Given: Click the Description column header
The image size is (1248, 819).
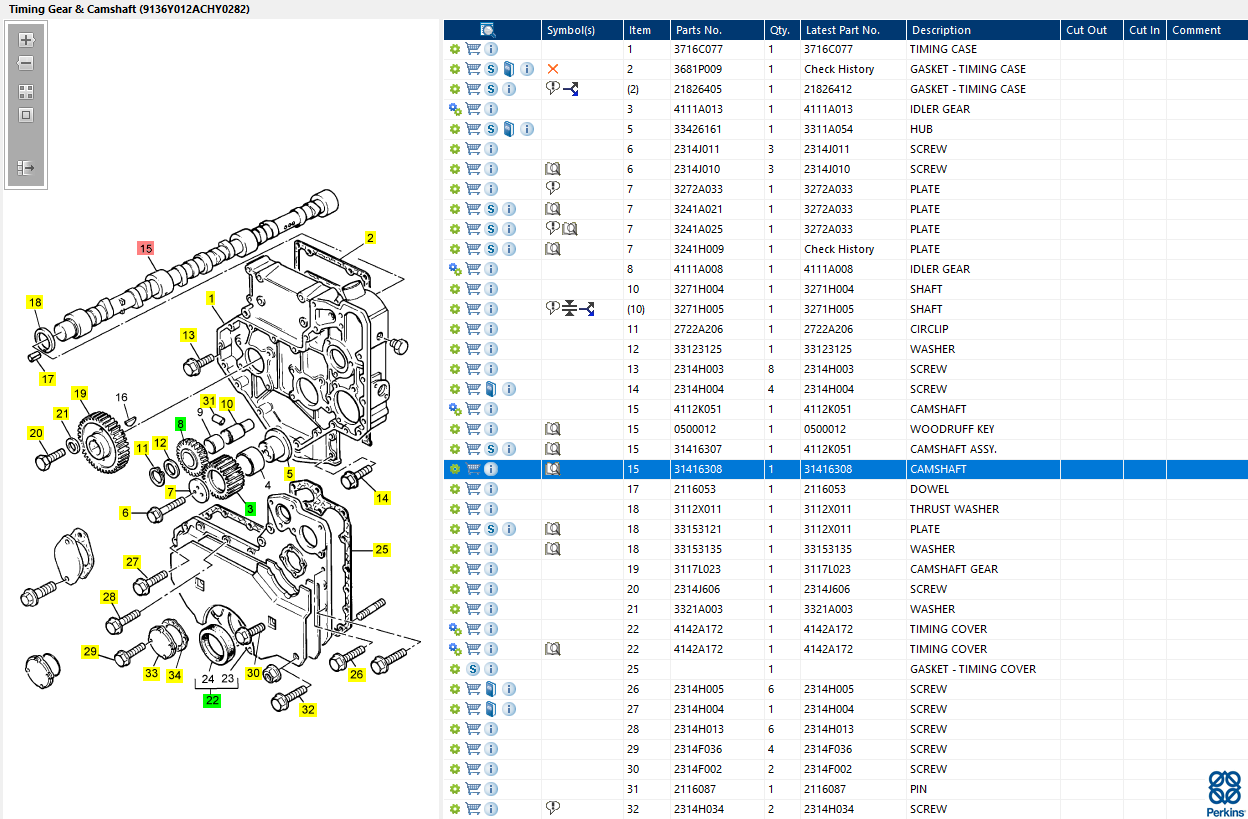Looking at the screenshot, I should [x=940, y=30].
